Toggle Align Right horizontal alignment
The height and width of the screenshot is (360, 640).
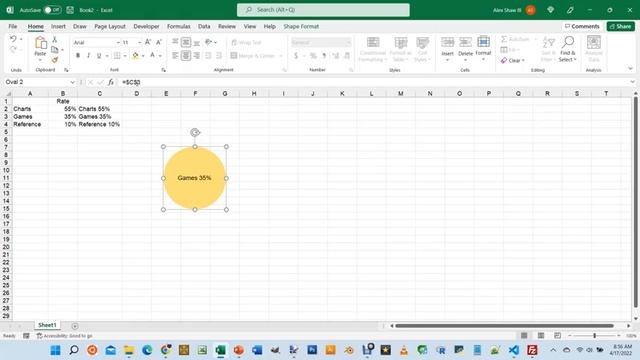click(x=197, y=56)
